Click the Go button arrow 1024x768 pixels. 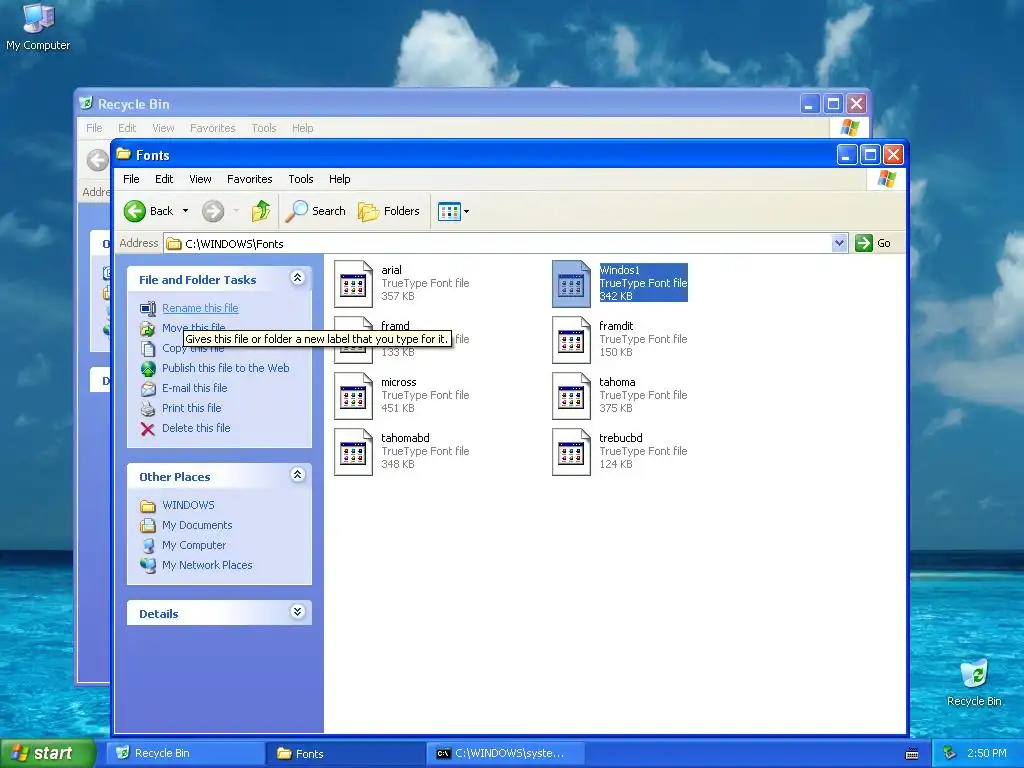[x=863, y=243]
